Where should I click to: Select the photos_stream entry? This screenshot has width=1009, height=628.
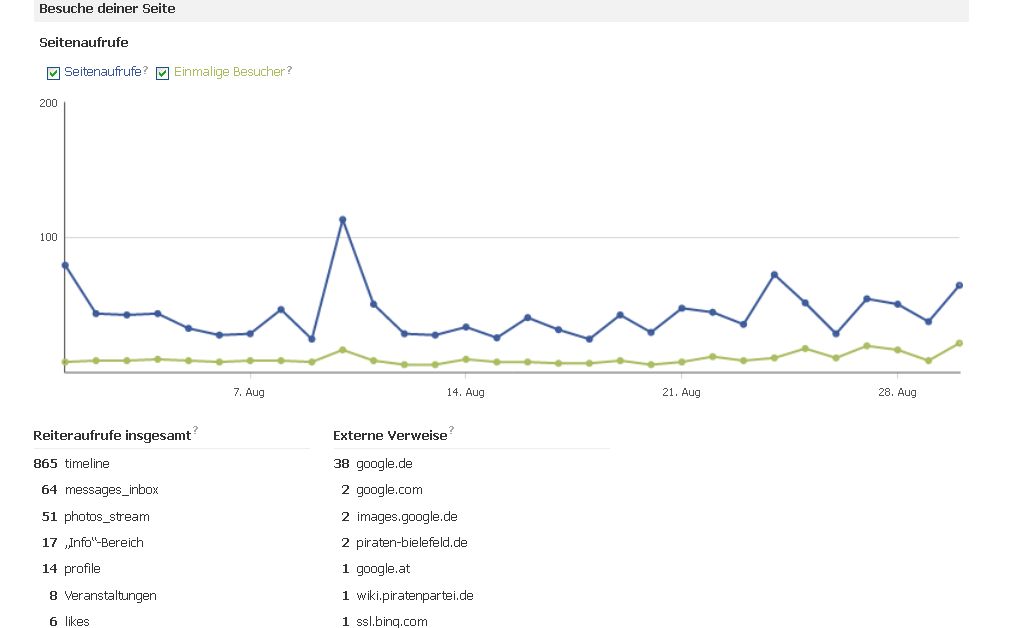(107, 517)
